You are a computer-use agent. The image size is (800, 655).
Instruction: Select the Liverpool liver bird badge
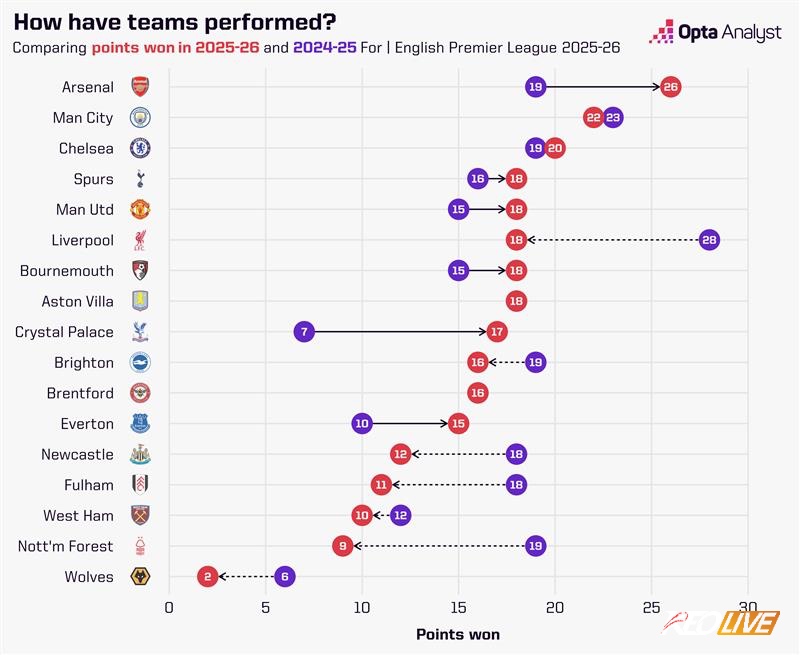tap(140, 240)
